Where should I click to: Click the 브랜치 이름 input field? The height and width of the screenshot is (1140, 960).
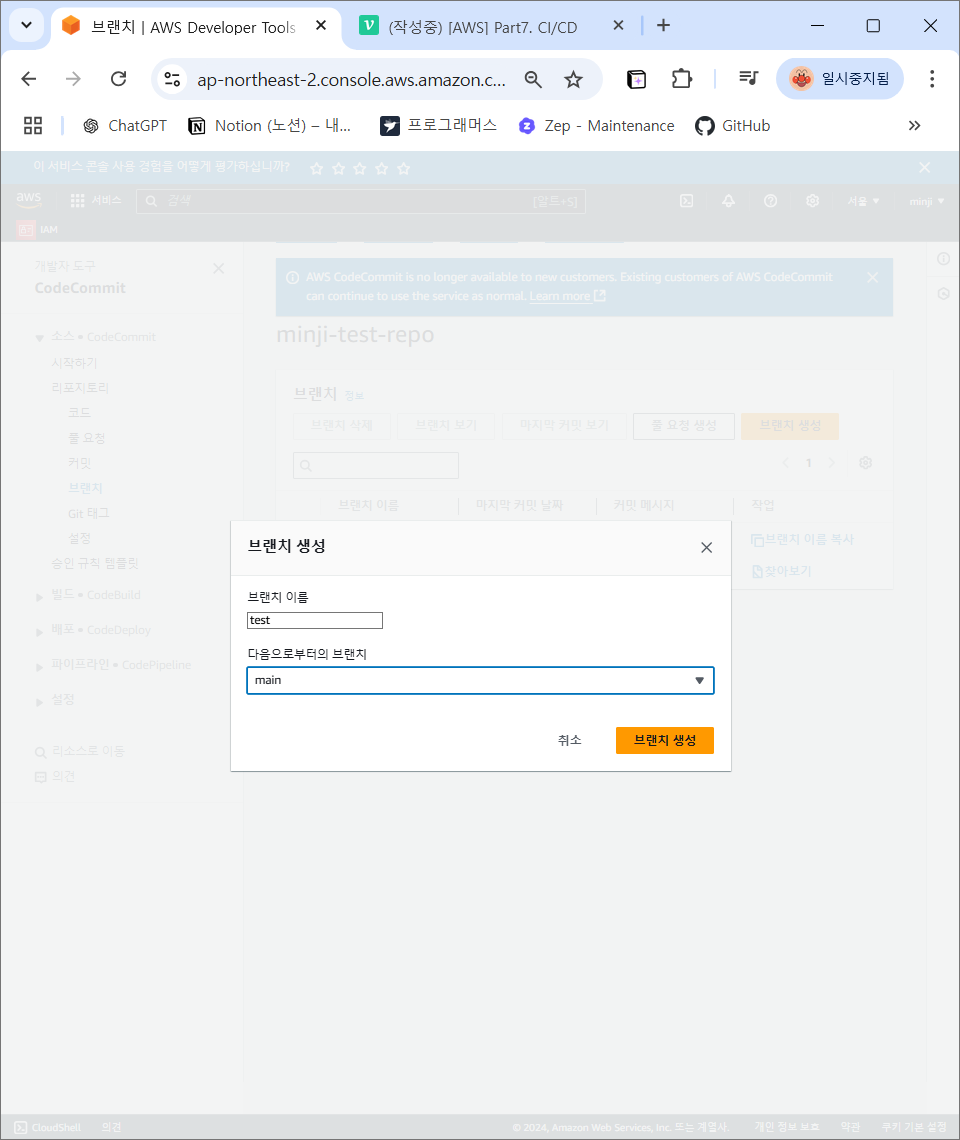314,620
